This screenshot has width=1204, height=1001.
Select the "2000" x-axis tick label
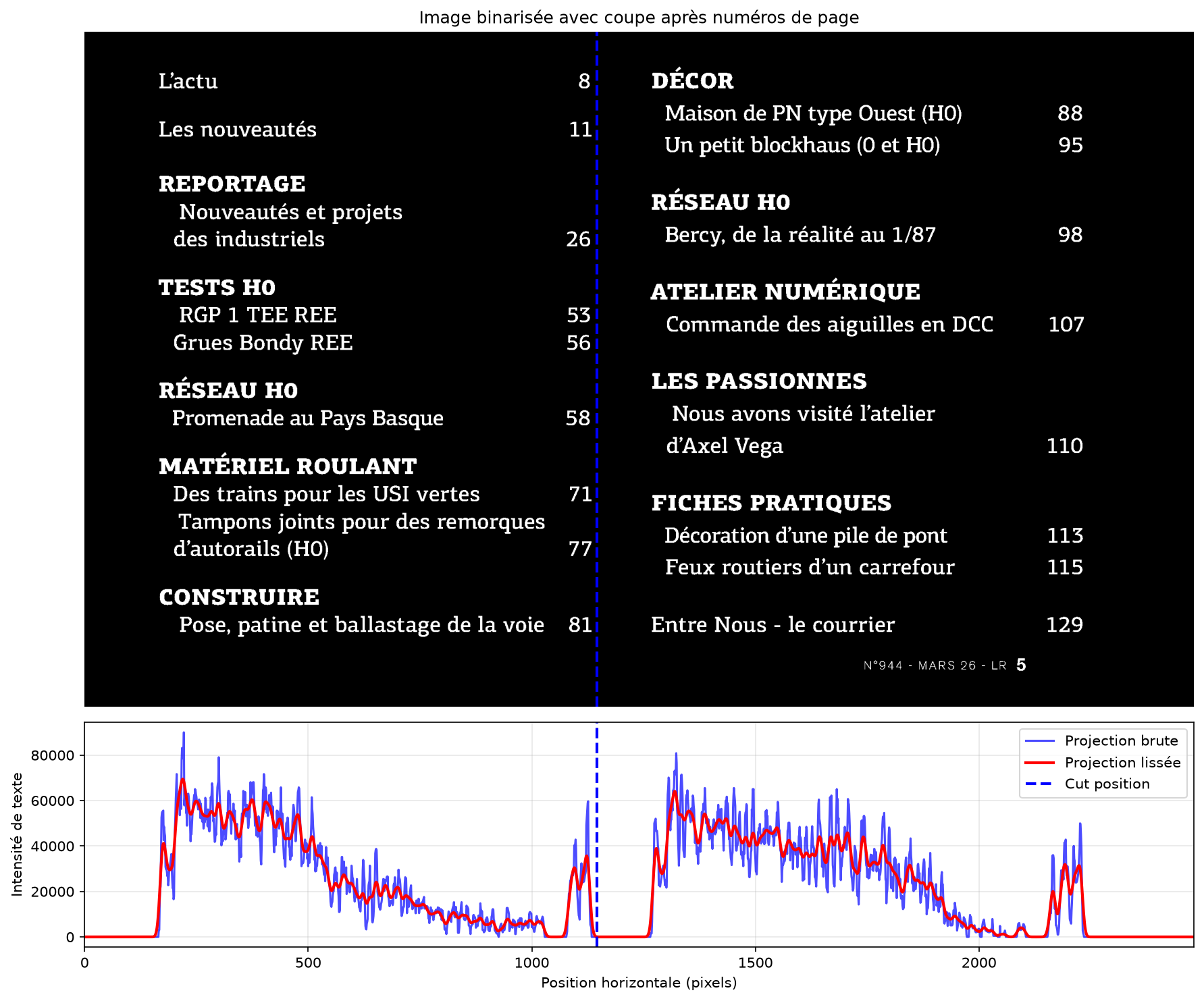tap(979, 963)
